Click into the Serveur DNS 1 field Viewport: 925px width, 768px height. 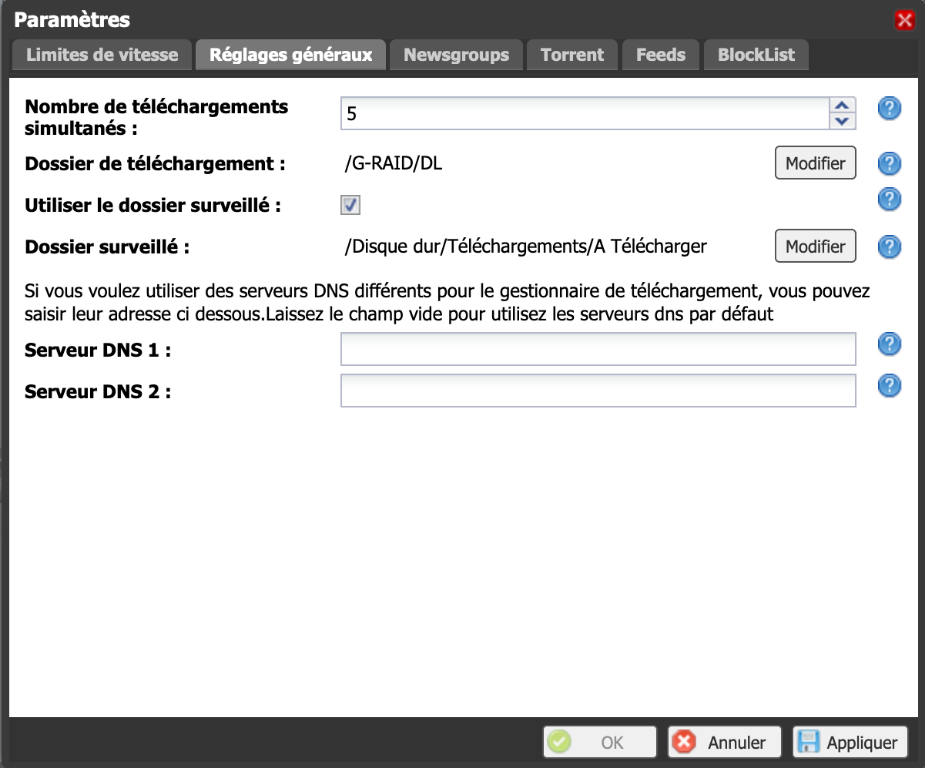click(x=598, y=350)
